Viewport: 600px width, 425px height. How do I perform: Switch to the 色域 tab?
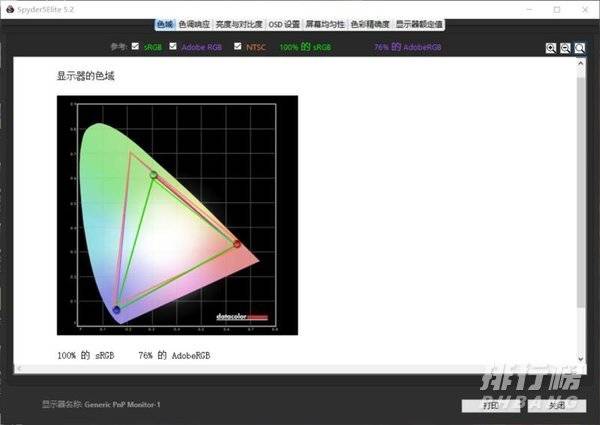(165, 24)
